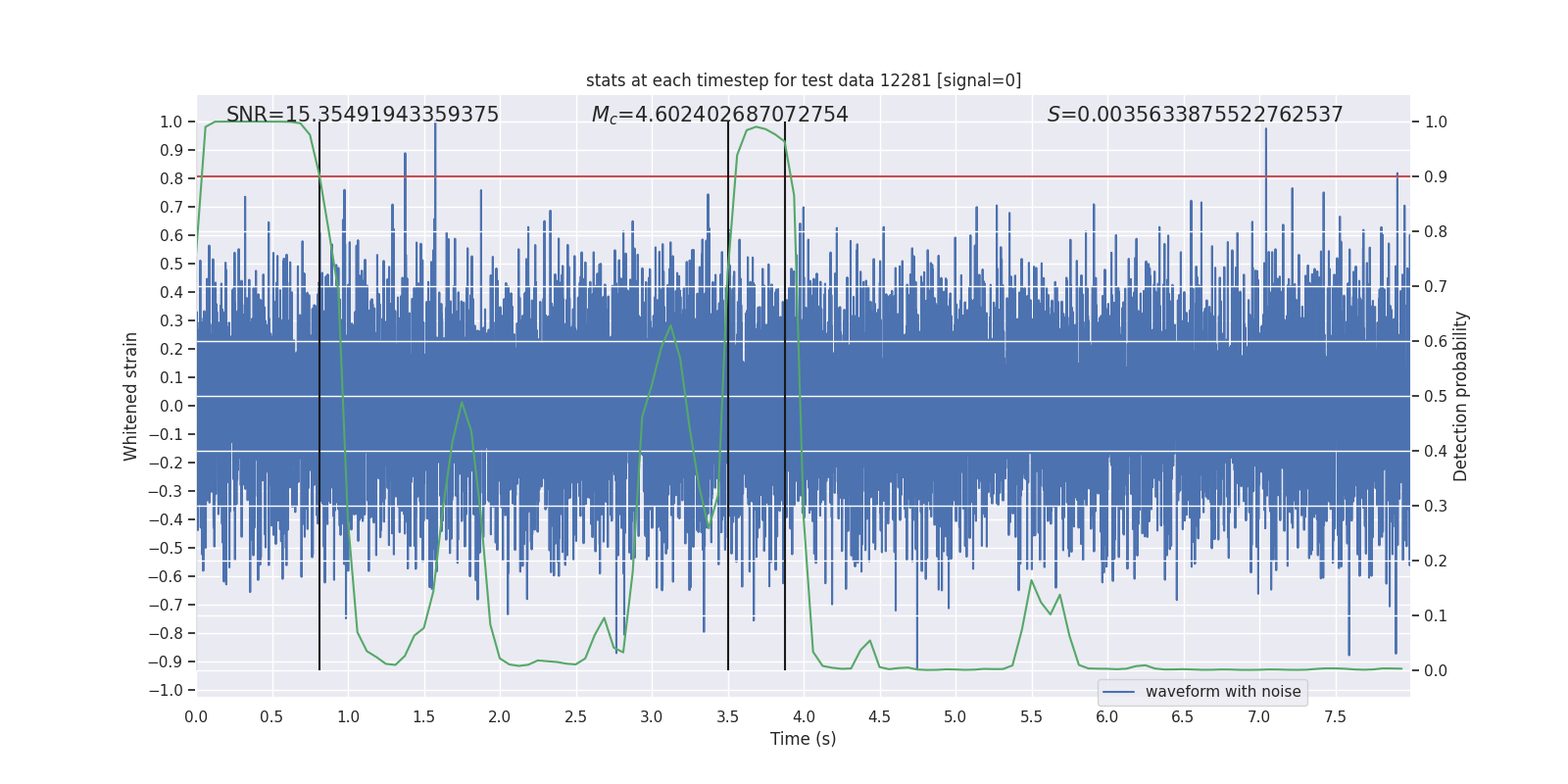Click the 'Time (s)' x-axis label
Viewport: 1568px width, 784px height.
803,739
